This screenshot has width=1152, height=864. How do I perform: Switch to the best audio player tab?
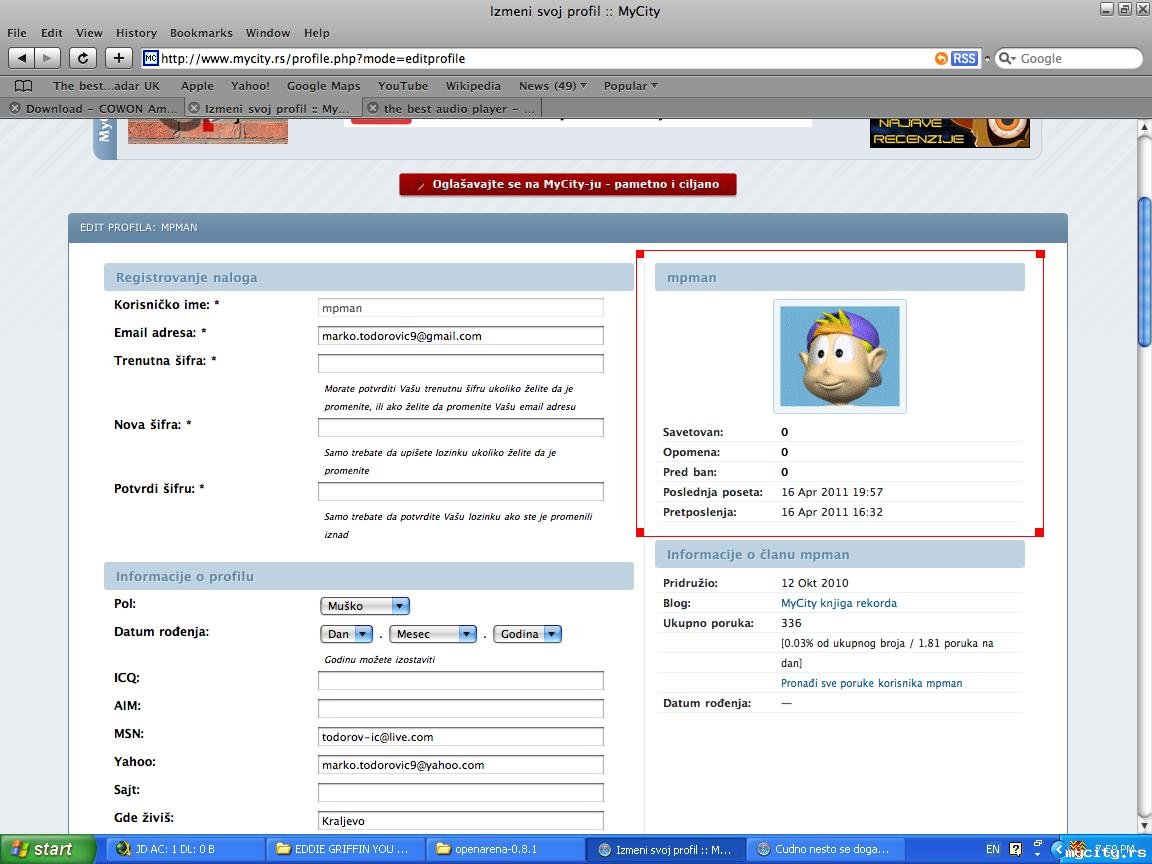459,108
